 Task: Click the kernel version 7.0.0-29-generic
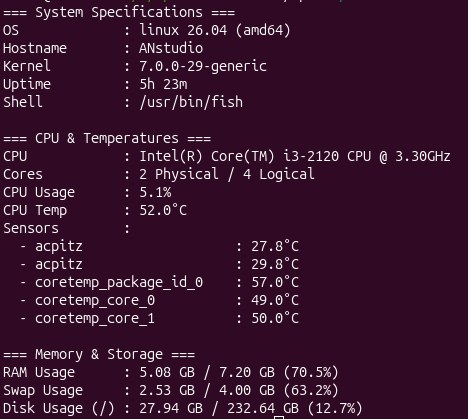click(x=203, y=66)
